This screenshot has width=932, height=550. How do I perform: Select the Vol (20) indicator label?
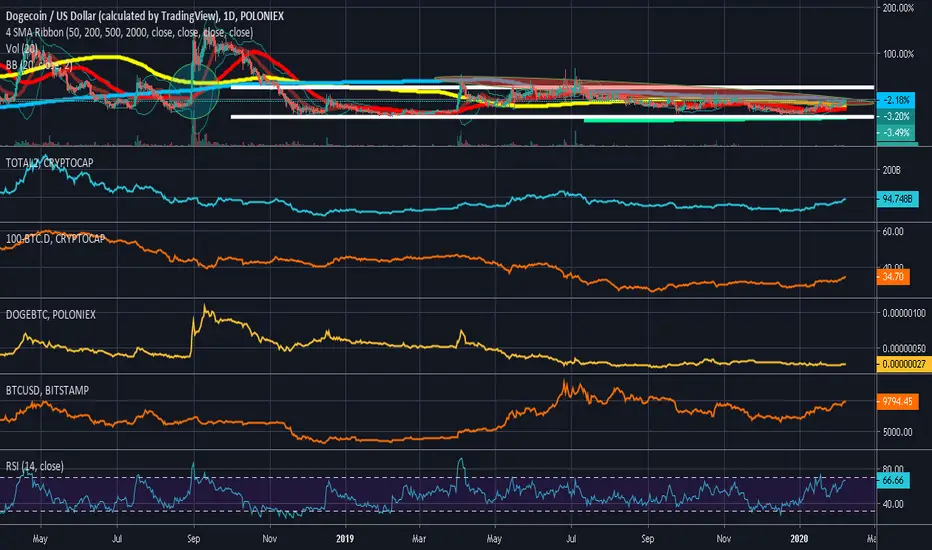[21, 48]
